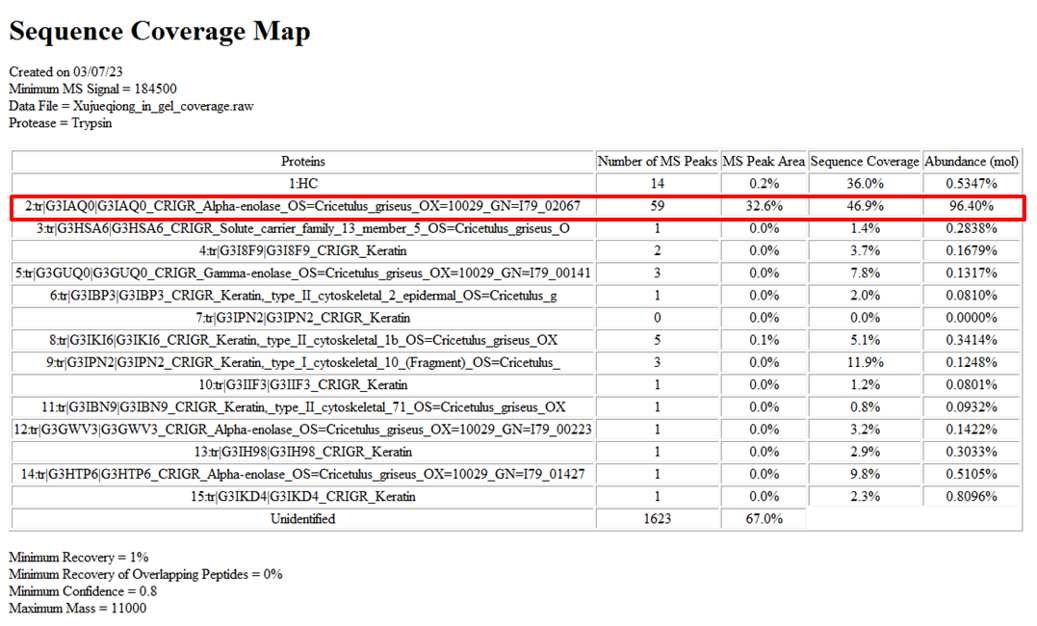Click the Maximum Mass = 11000 line
This screenshot has height=626, width=1037.
click(77, 608)
